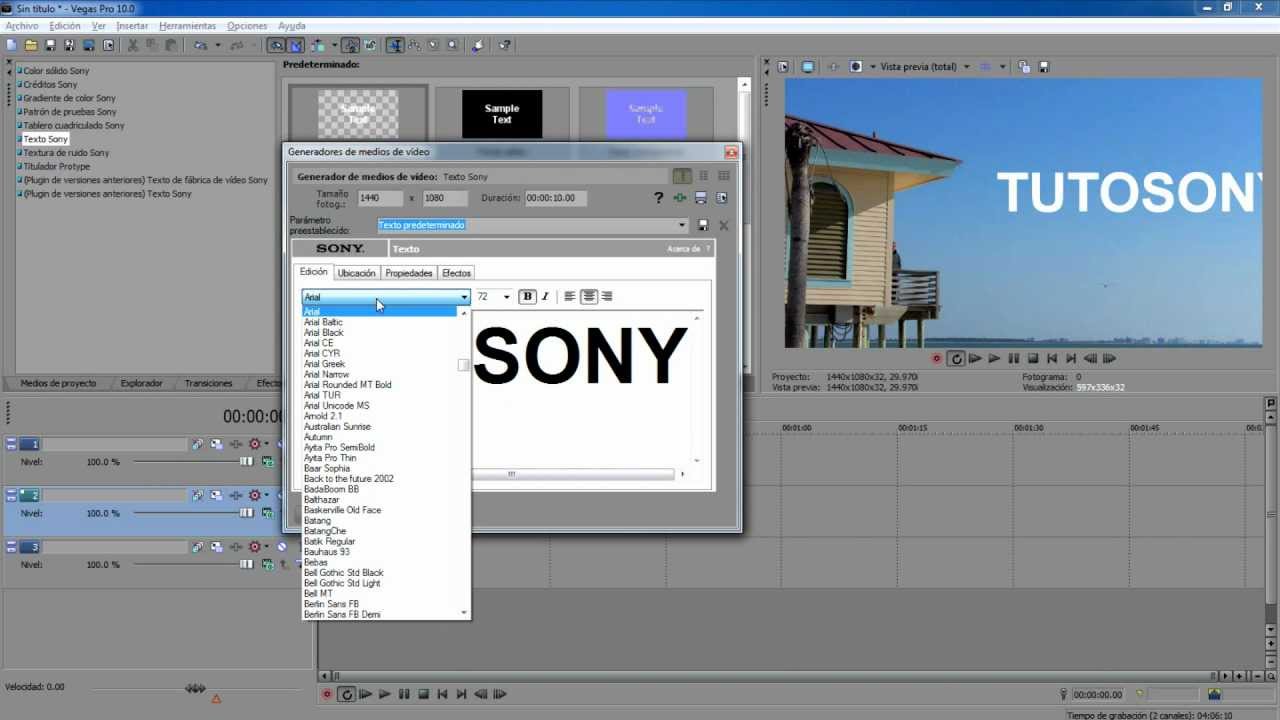
Task: Open the Insertar menu
Action: (132, 26)
